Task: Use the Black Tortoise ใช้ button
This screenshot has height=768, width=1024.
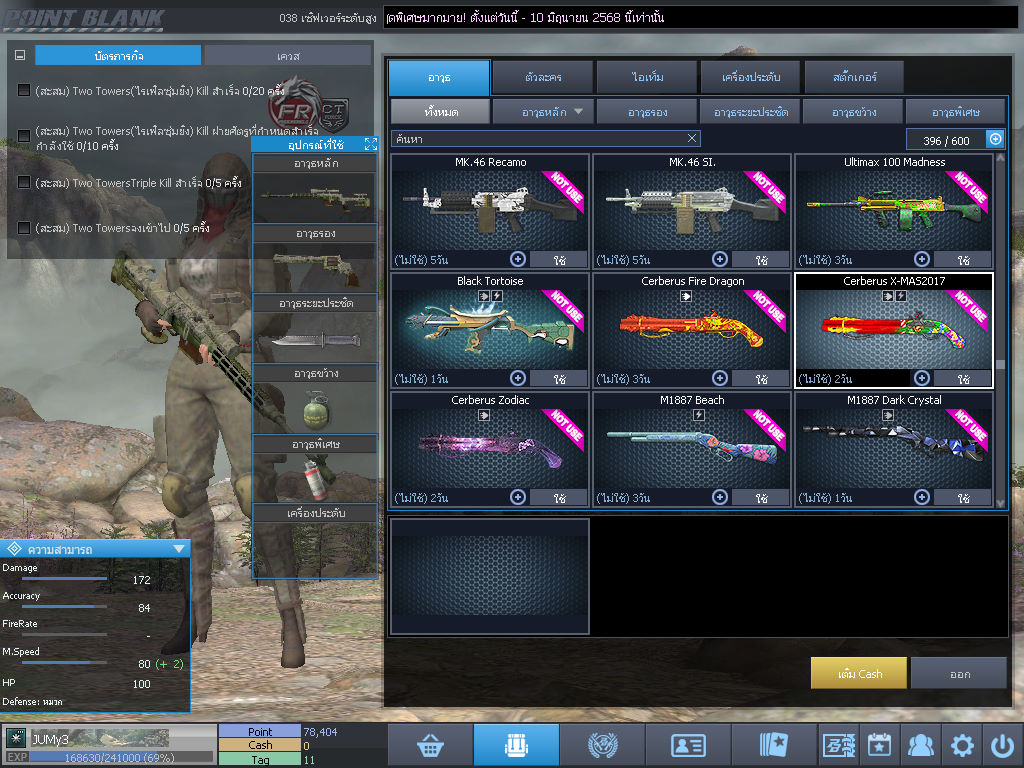Action: click(559, 379)
